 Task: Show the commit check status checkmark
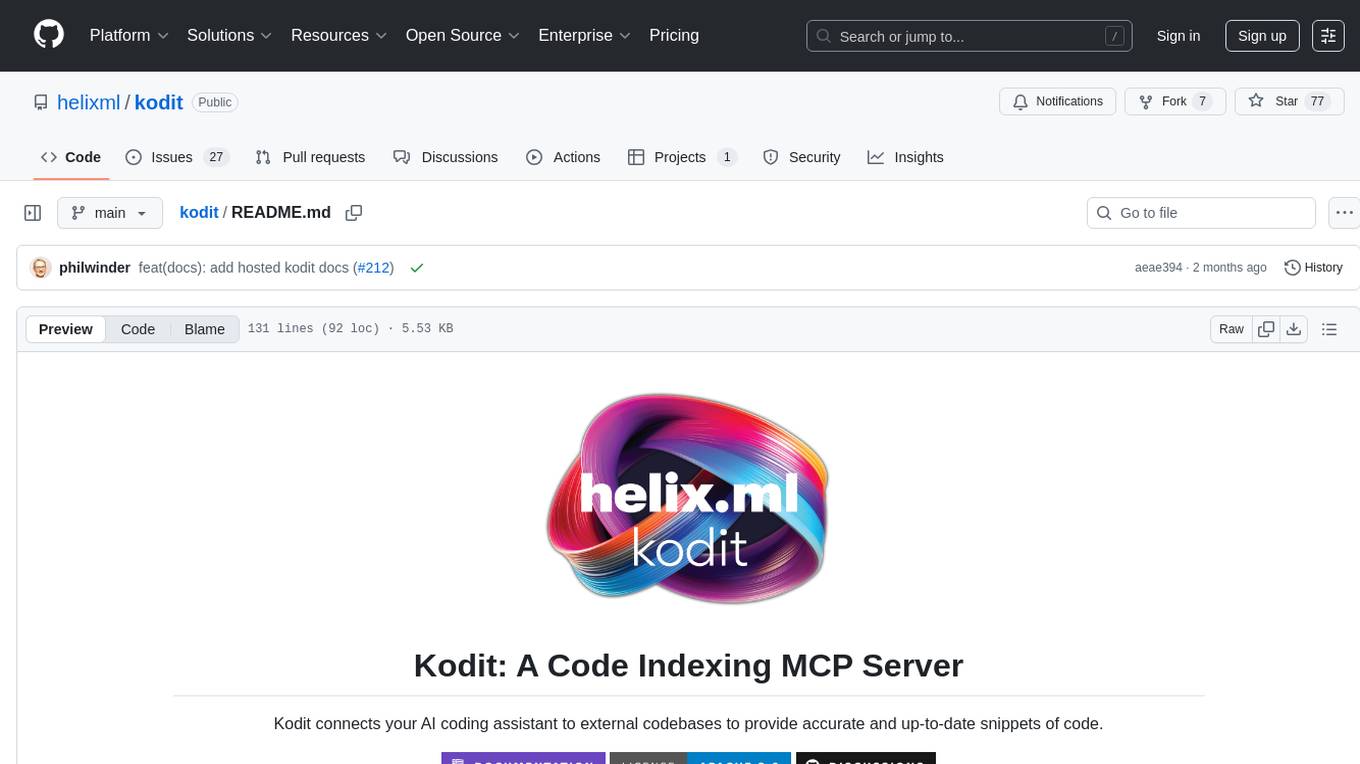click(x=416, y=268)
